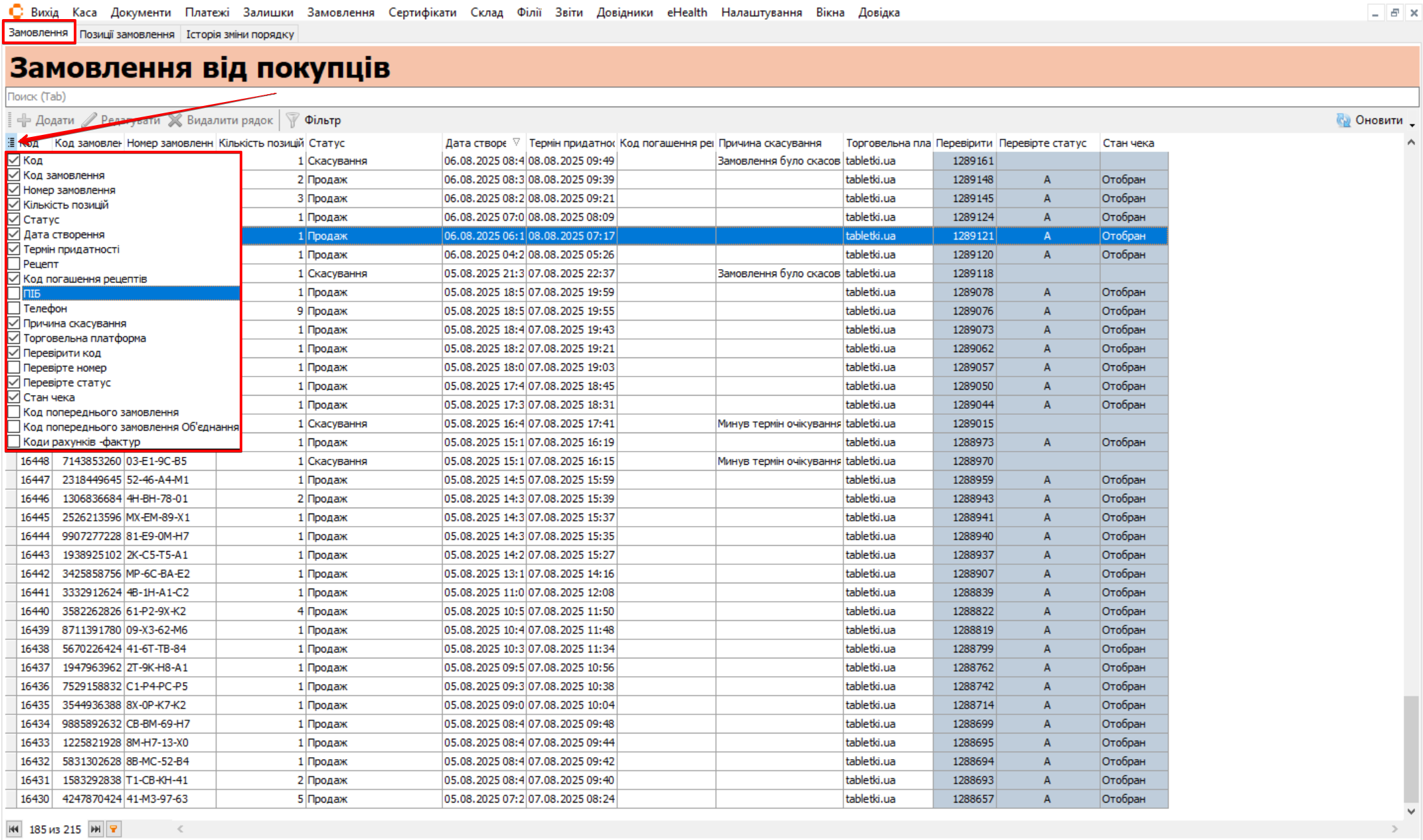Image resolution: width=1423 pixels, height=840 pixels.
Task: Enable the ПІБ column checkbox
Action: (x=14, y=294)
